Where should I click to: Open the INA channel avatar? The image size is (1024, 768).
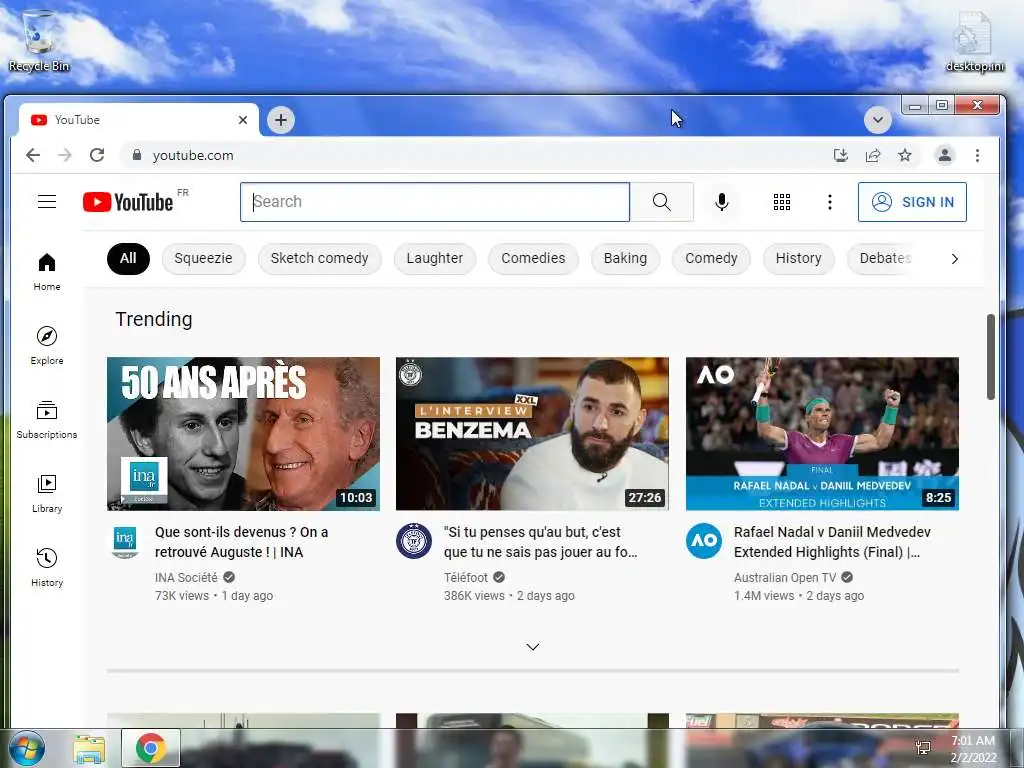tap(125, 541)
